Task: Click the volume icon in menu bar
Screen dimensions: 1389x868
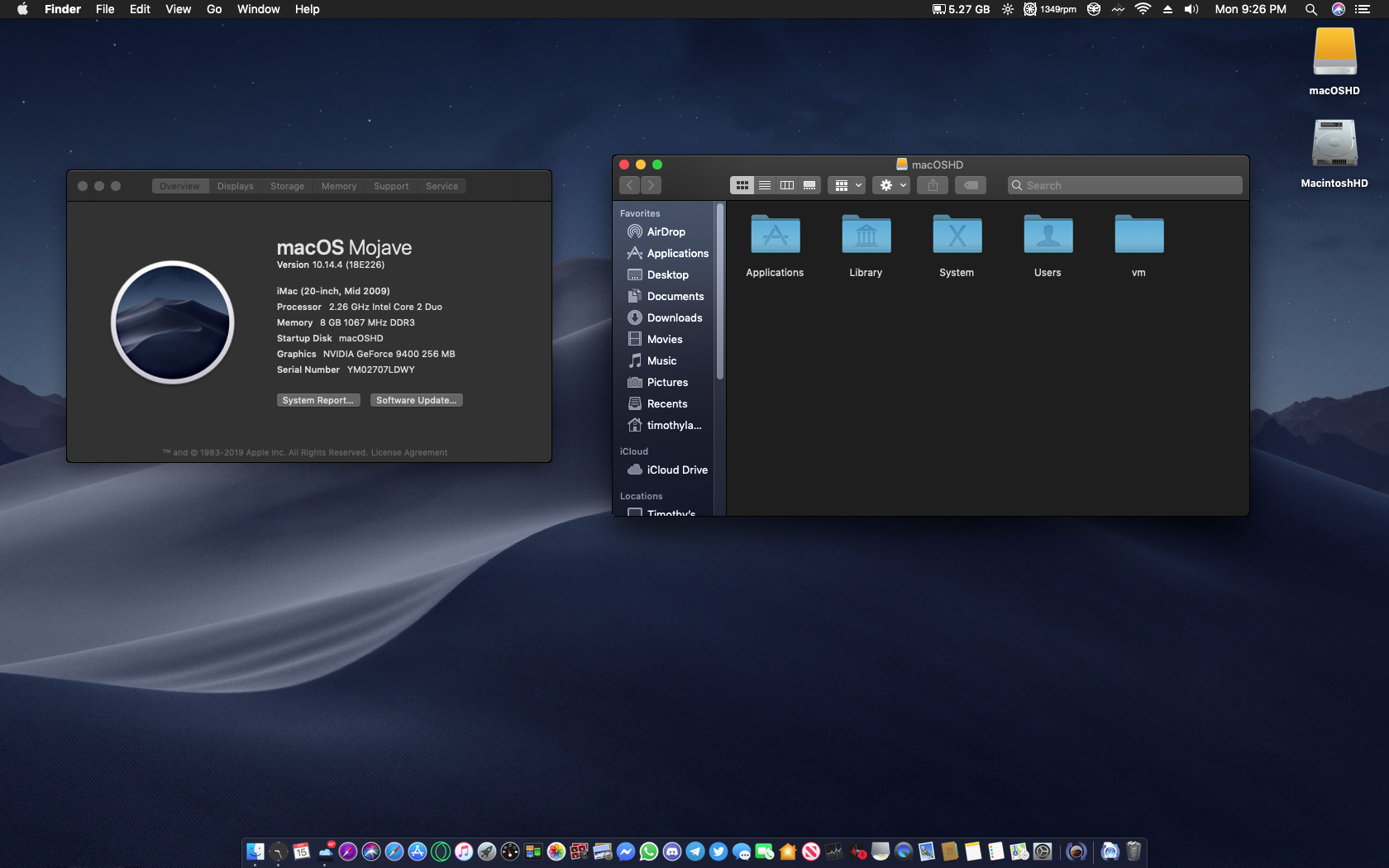Action: pyautogui.click(x=1191, y=9)
